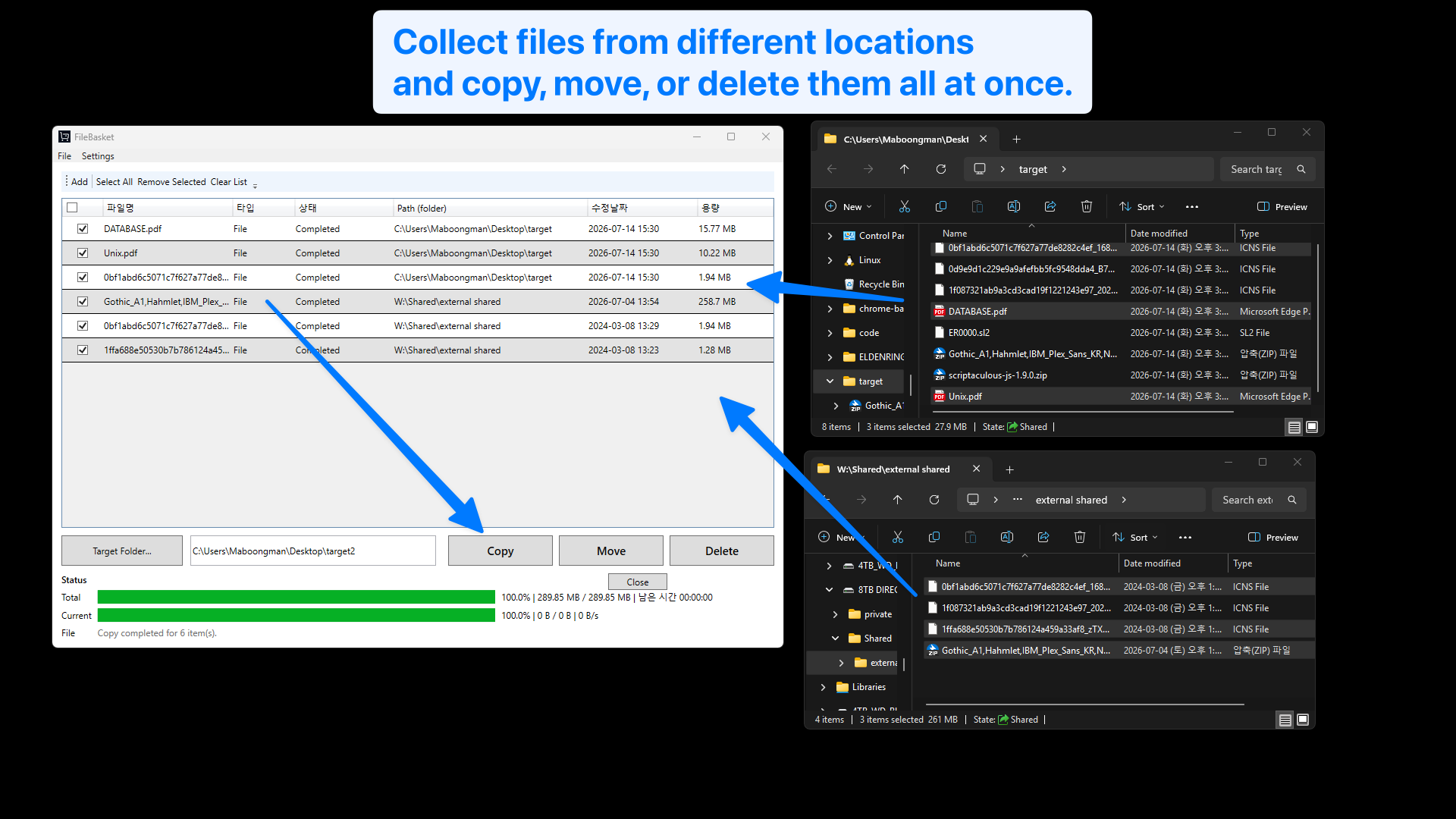
Task: Click trash Delete icon in external shared toolbar
Action: 1080,537
